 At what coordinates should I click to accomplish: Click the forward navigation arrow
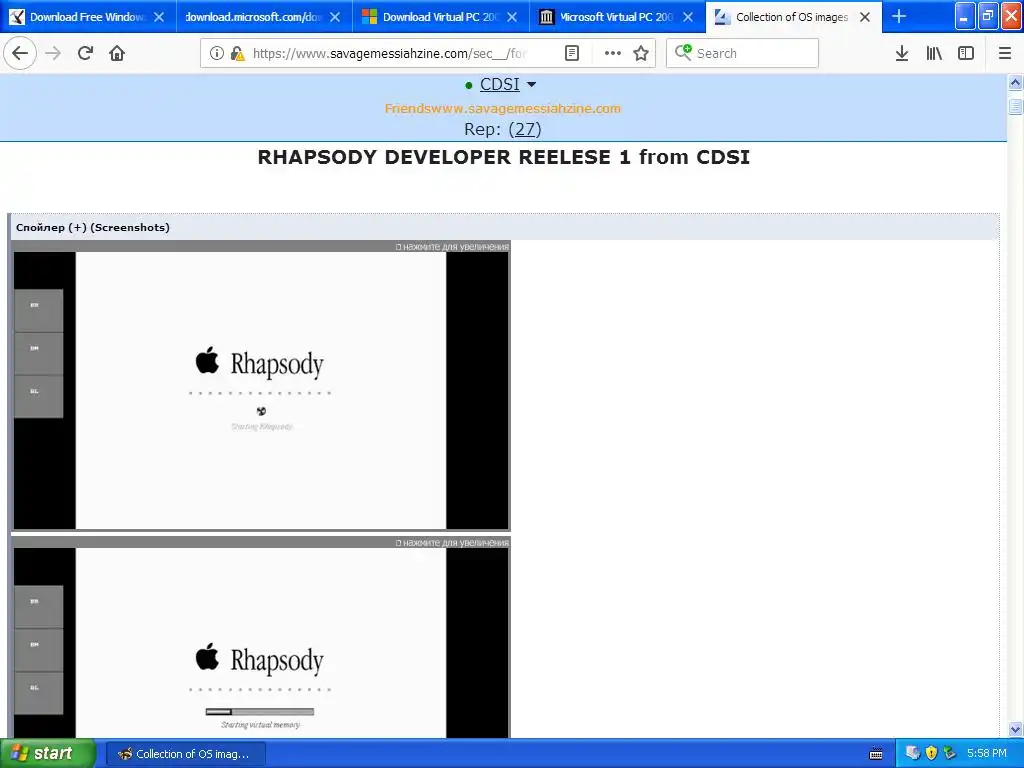point(53,53)
